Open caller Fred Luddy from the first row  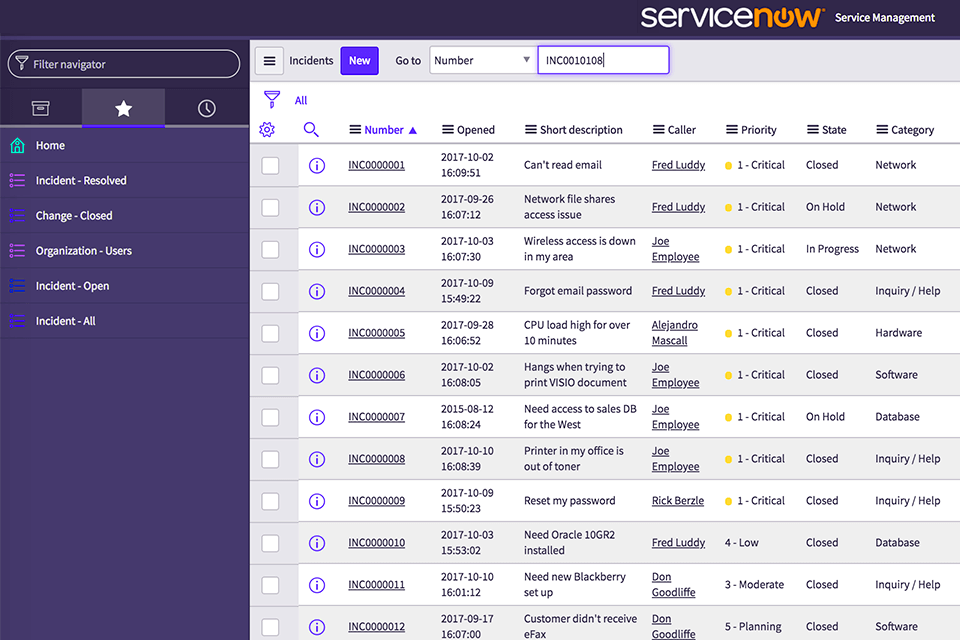(x=678, y=165)
